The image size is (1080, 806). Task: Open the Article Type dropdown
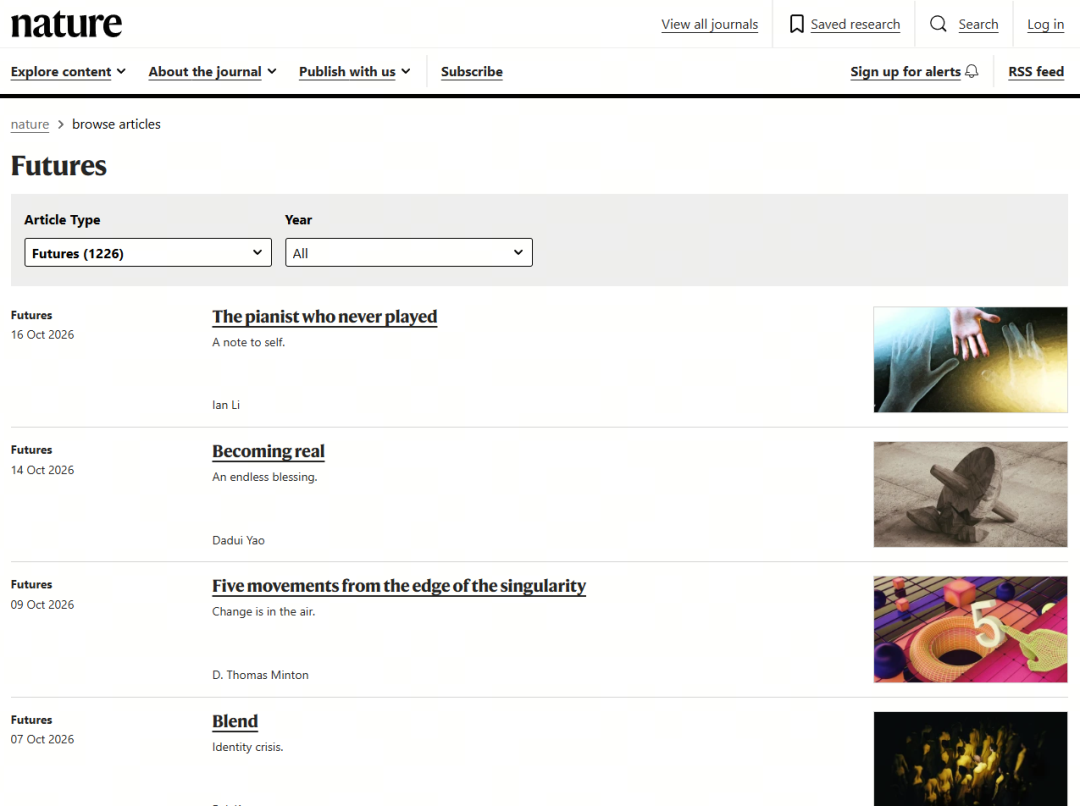tap(148, 253)
